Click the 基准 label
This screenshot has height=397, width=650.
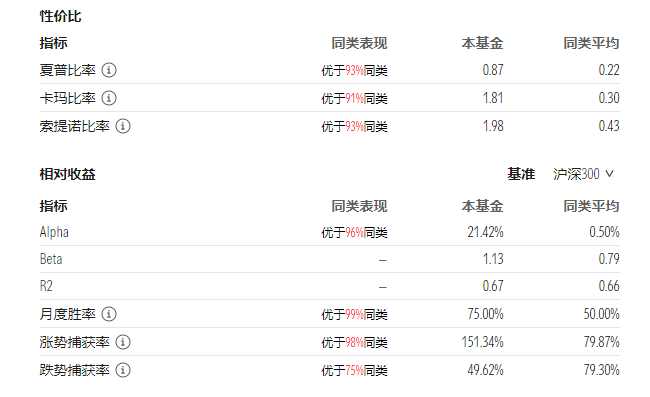pos(521,174)
